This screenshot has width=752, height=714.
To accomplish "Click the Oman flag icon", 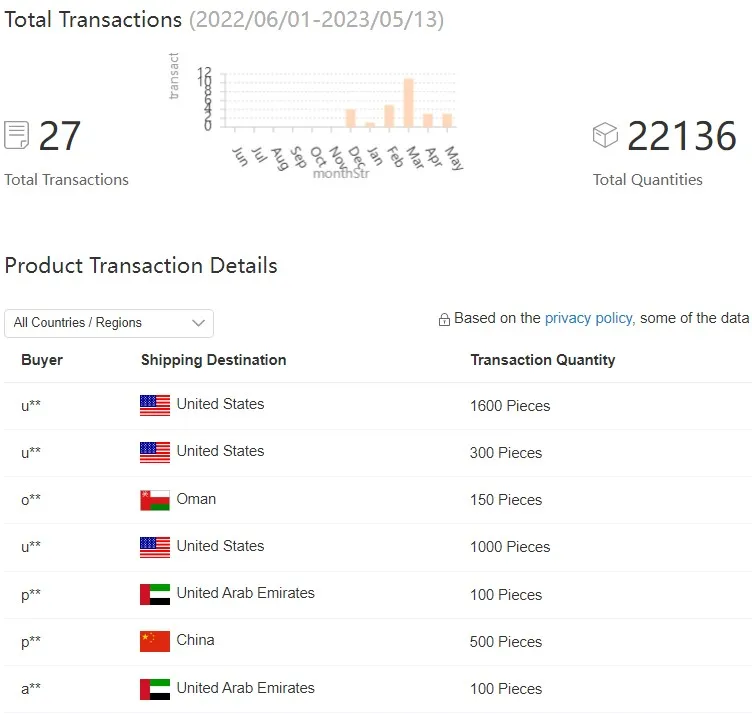I will tap(155, 499).
